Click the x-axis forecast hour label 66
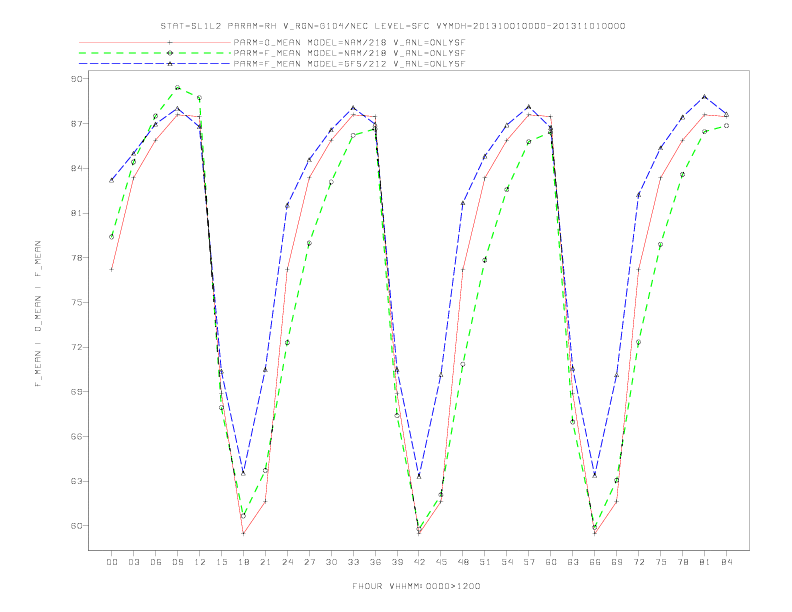This screenshot has width=792, height=612. click(595, 562)
